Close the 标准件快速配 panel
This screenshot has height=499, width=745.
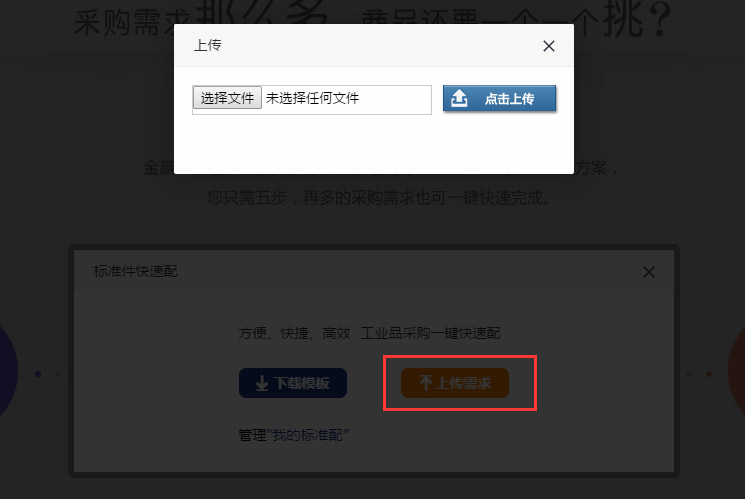click(x=649, y=272)
